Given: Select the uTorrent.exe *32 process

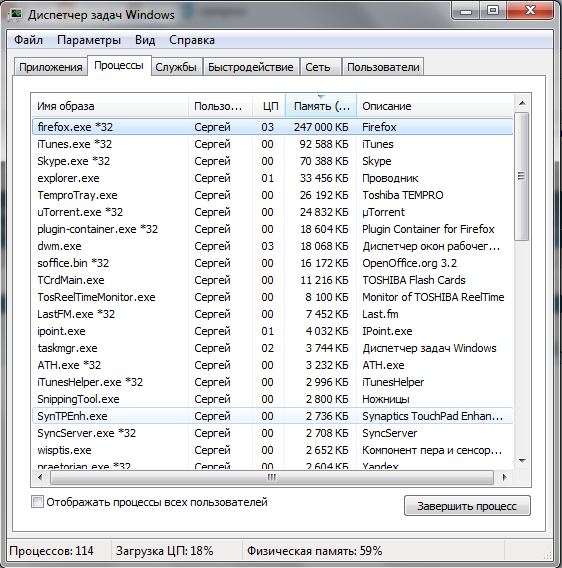Looking at the screenshot, I should (272, 212).
